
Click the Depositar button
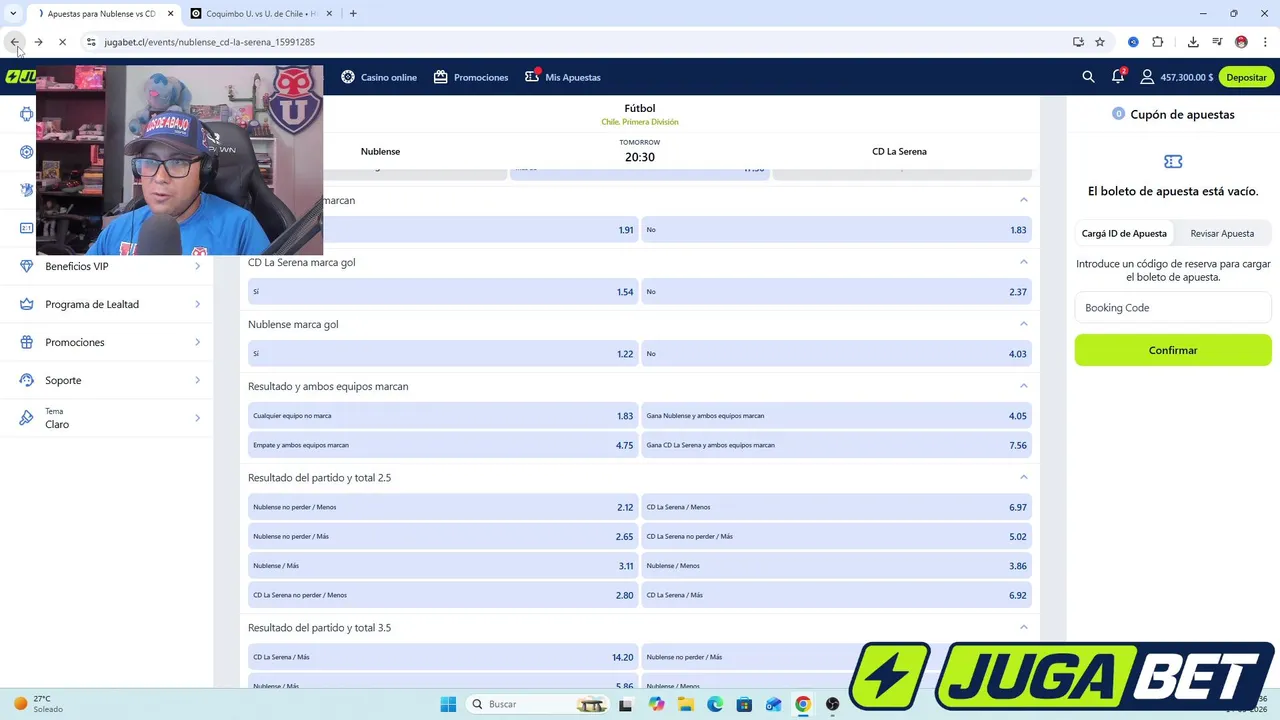tap(1246, 77)
